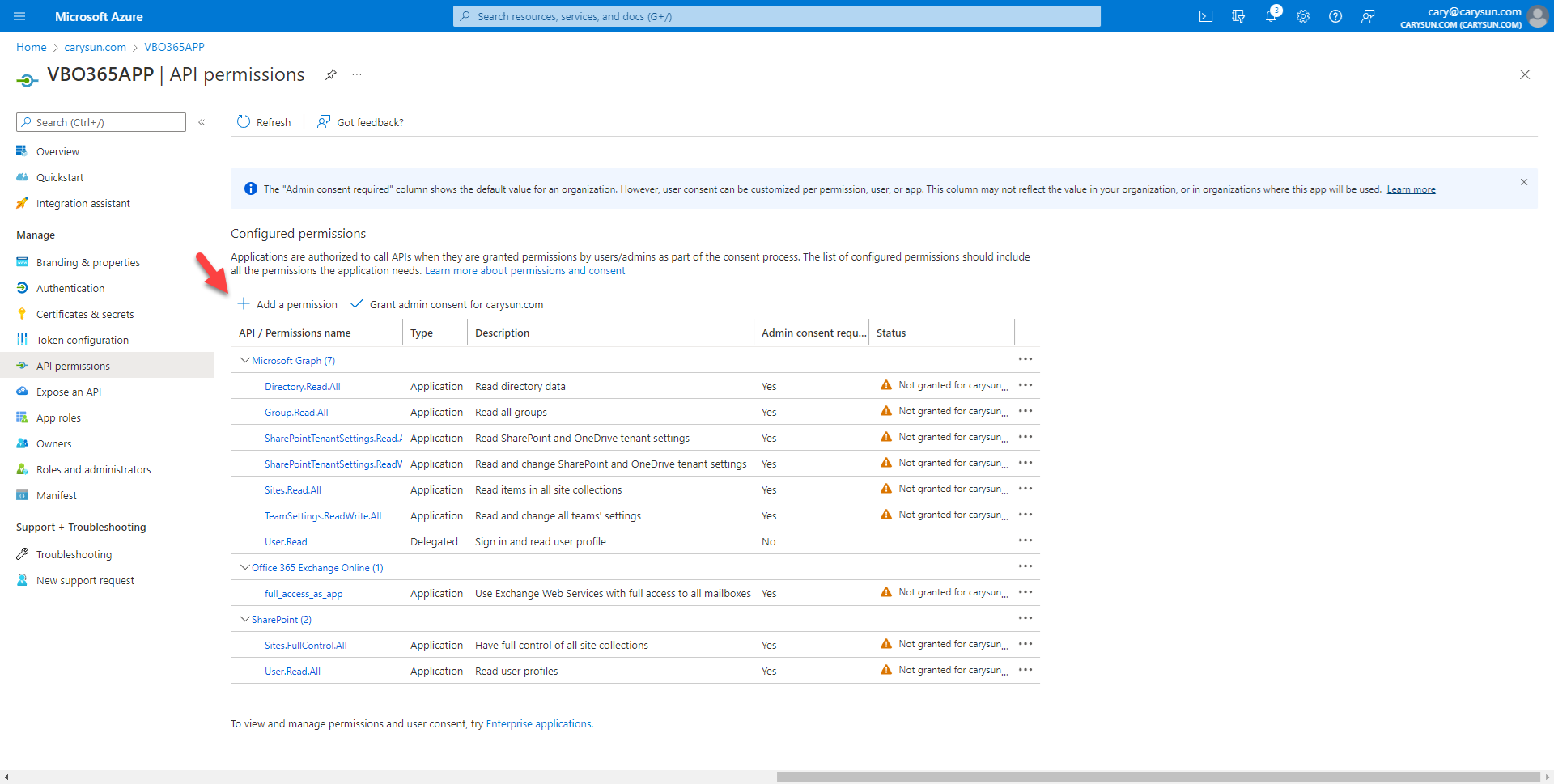Open ellipsis menu for User.Read row
Screen dimensions: 1554x784
[1025, 540]
